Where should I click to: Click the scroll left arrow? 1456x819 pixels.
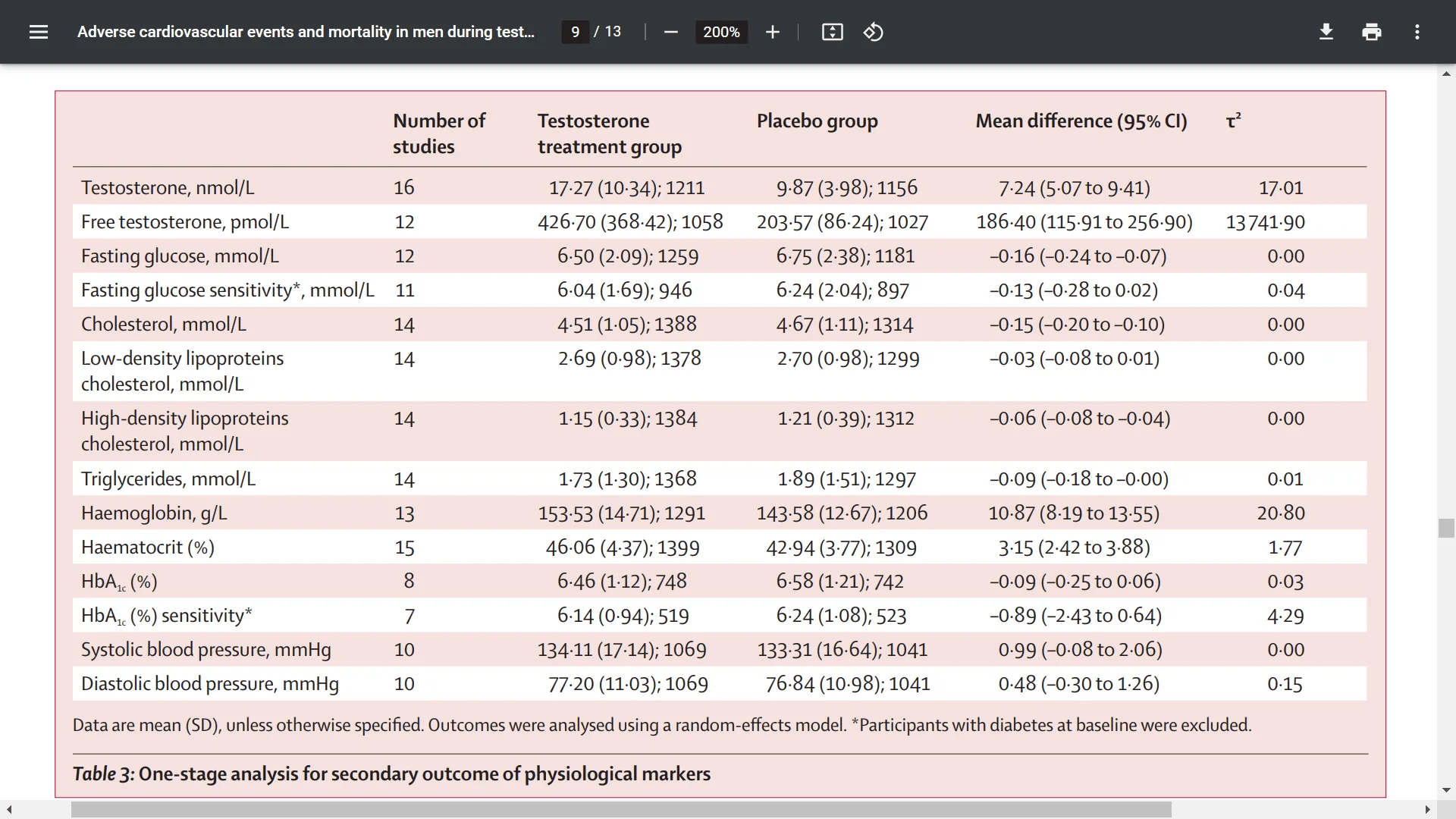click(x=8, y=810)
